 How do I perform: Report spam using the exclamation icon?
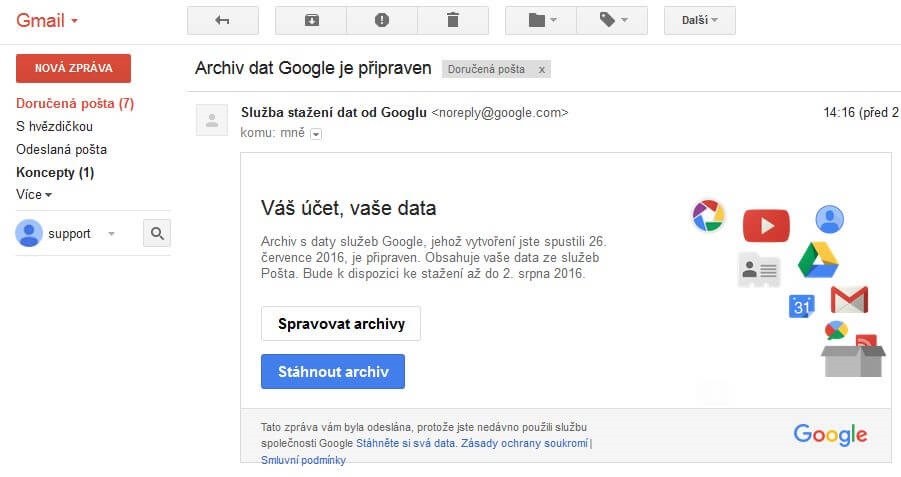pyautogui.click(x=381, y=20)
